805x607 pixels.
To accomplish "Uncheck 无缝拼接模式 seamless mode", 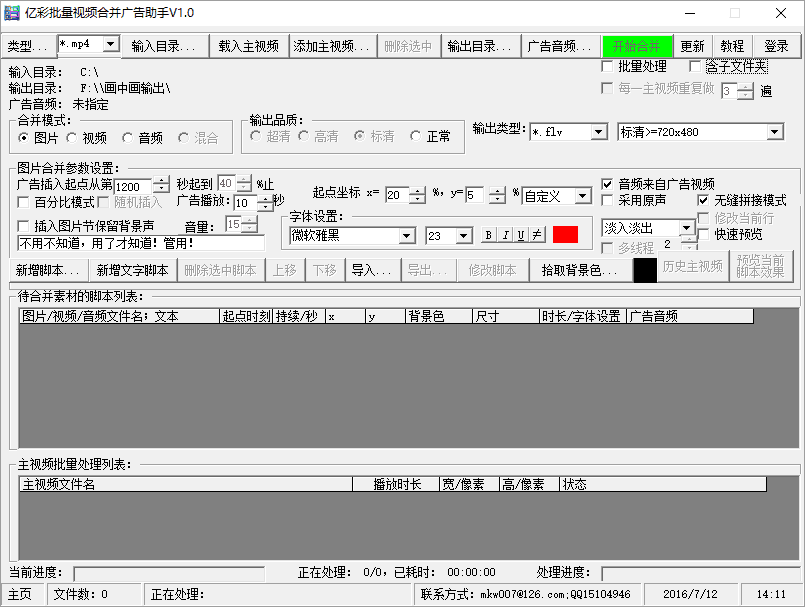I will pyautogui.click(x=703, y=200).
